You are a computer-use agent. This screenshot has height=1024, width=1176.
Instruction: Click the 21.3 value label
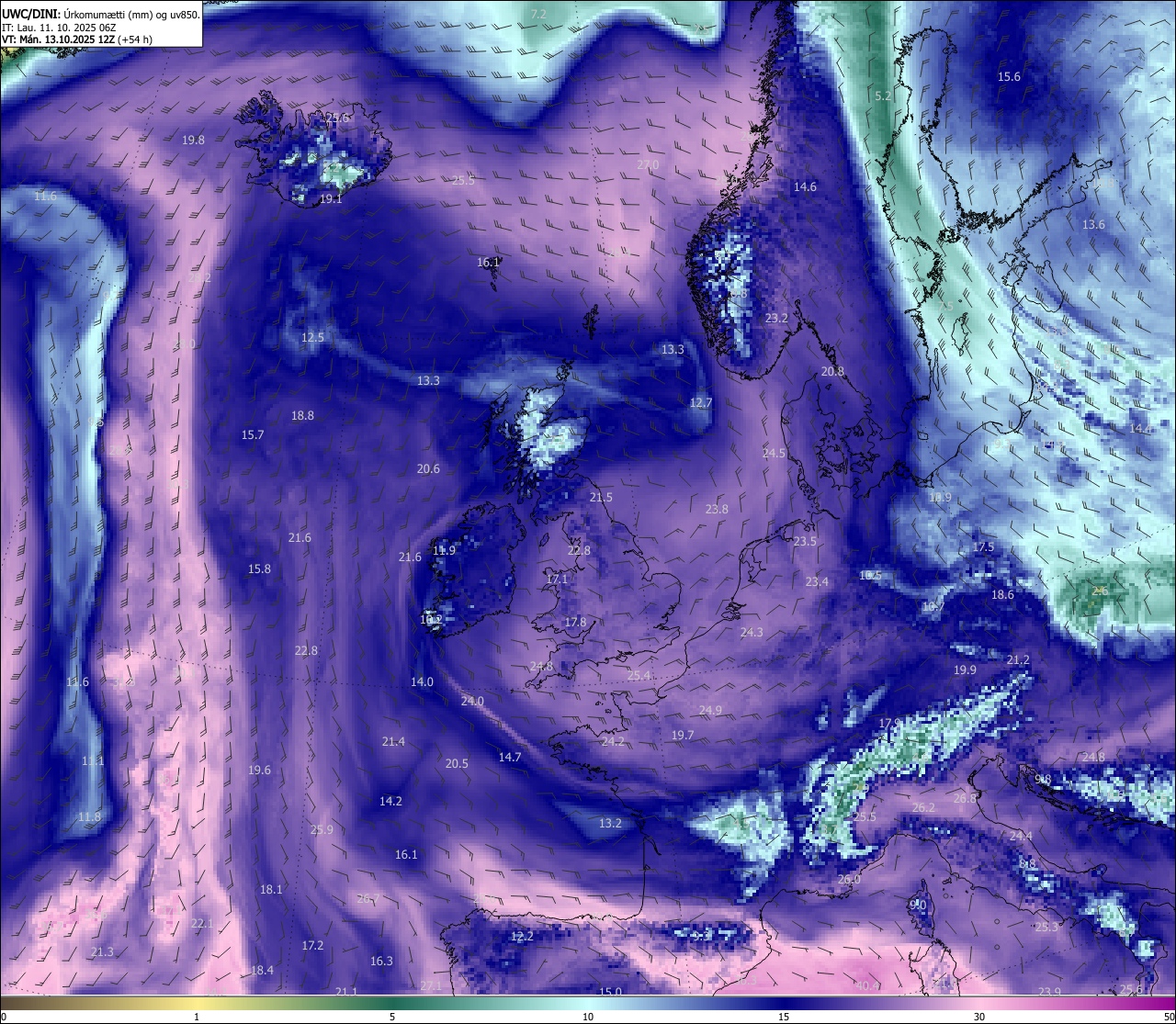[102, 951]
